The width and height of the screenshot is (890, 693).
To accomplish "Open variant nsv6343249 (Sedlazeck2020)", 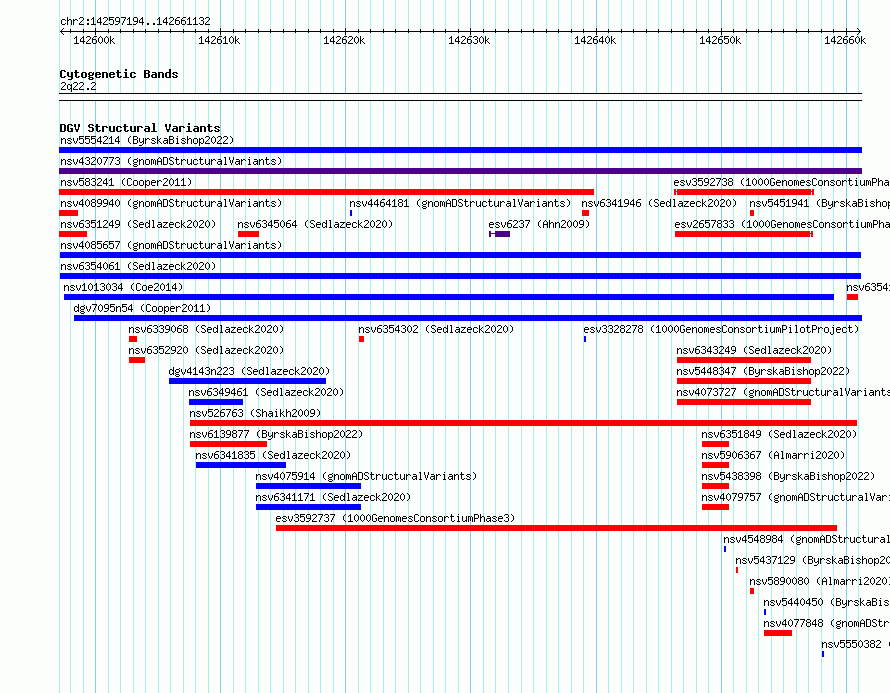I will [x=754, y=350].
